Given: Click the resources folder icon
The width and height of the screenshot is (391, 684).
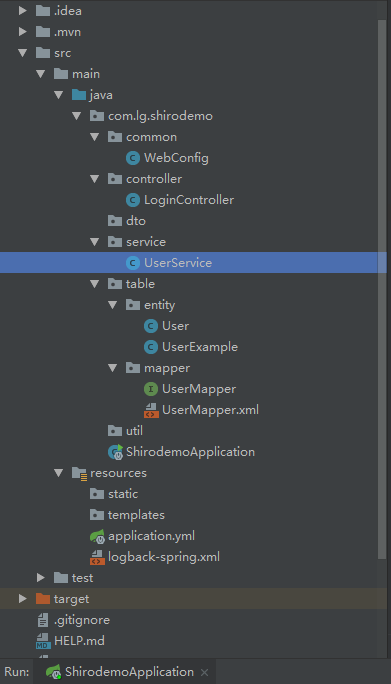Looking at the screenshot, I should click(79, 473).
